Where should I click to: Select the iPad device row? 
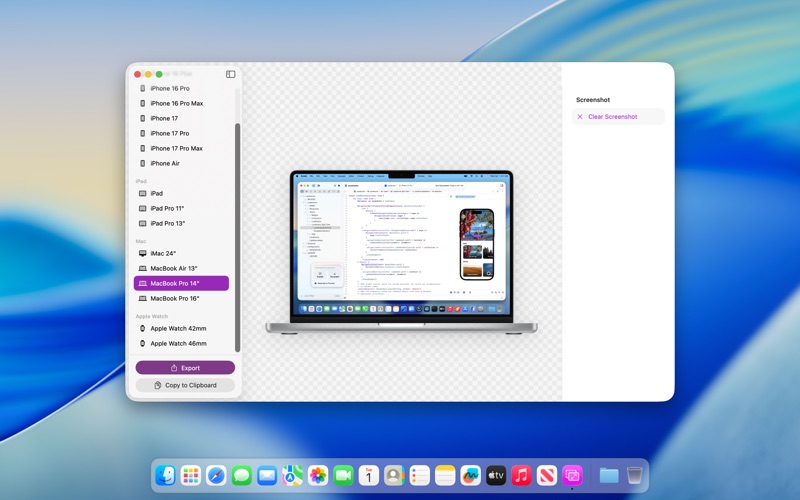[x=181, y=193]
